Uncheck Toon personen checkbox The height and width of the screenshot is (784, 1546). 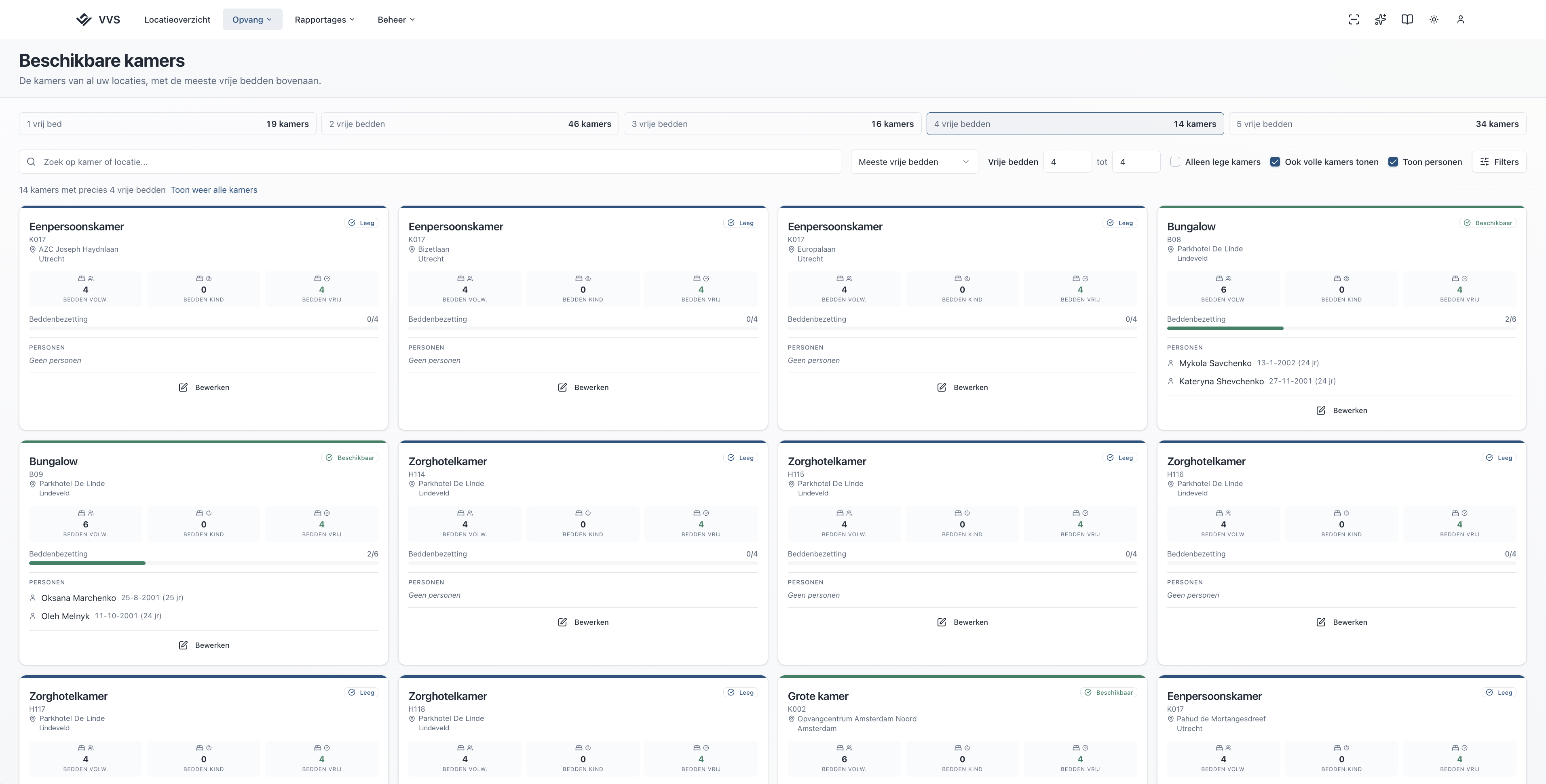click(x=1393, y=162)
